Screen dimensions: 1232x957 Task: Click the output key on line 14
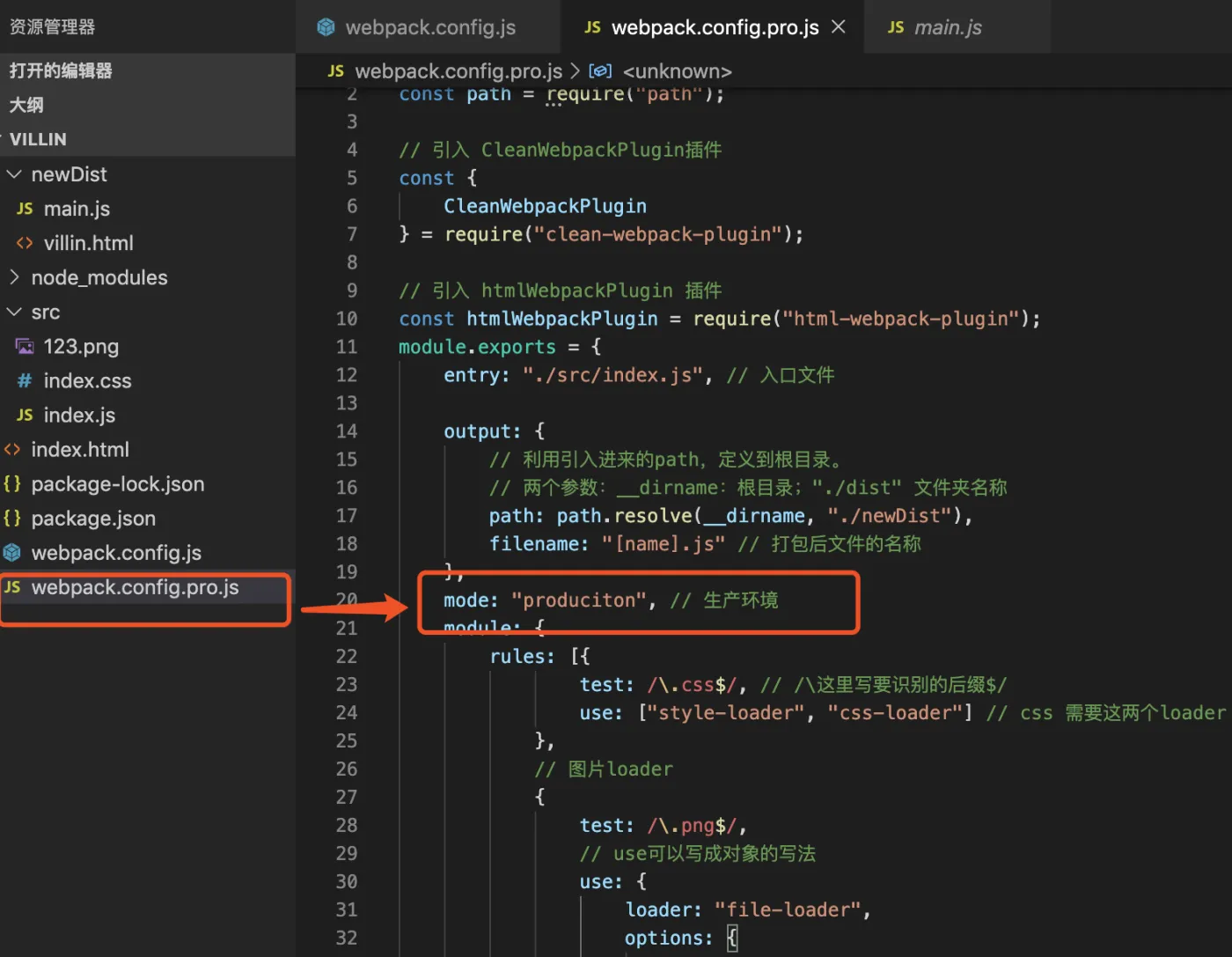pyautogui.click(x=477, y=431)
